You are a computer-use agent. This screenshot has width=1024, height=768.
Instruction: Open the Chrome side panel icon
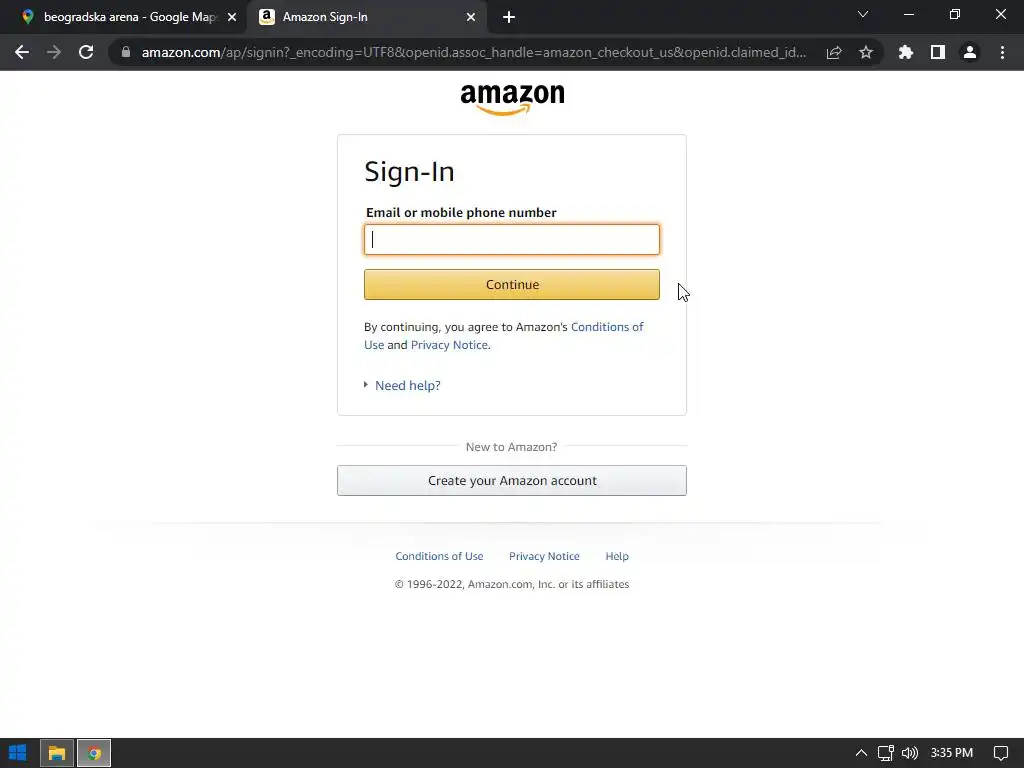tap(938, 52)
